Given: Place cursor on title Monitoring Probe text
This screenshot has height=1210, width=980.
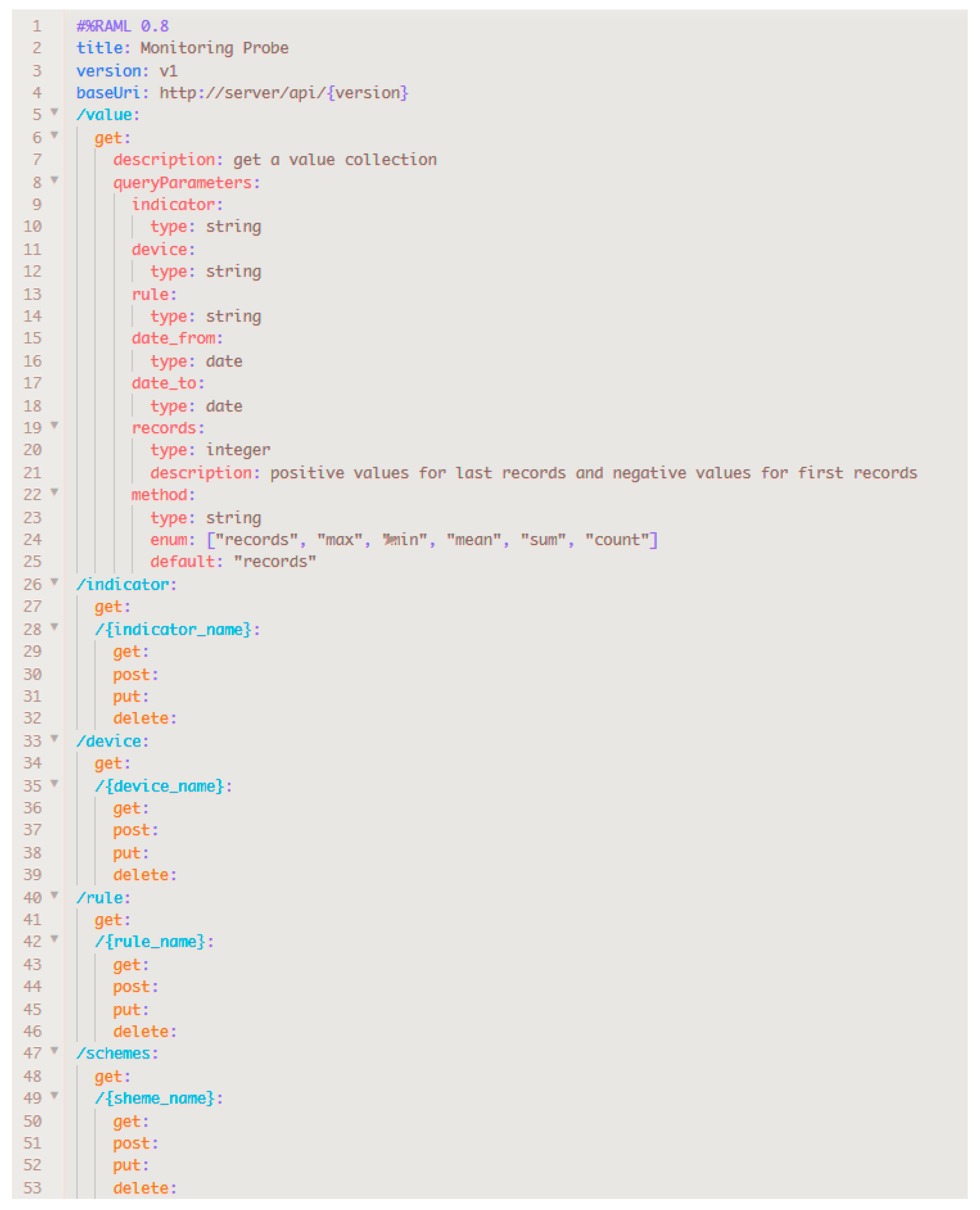Looking at the screenshot, I should pyautogui.click(x=214, y=48).
